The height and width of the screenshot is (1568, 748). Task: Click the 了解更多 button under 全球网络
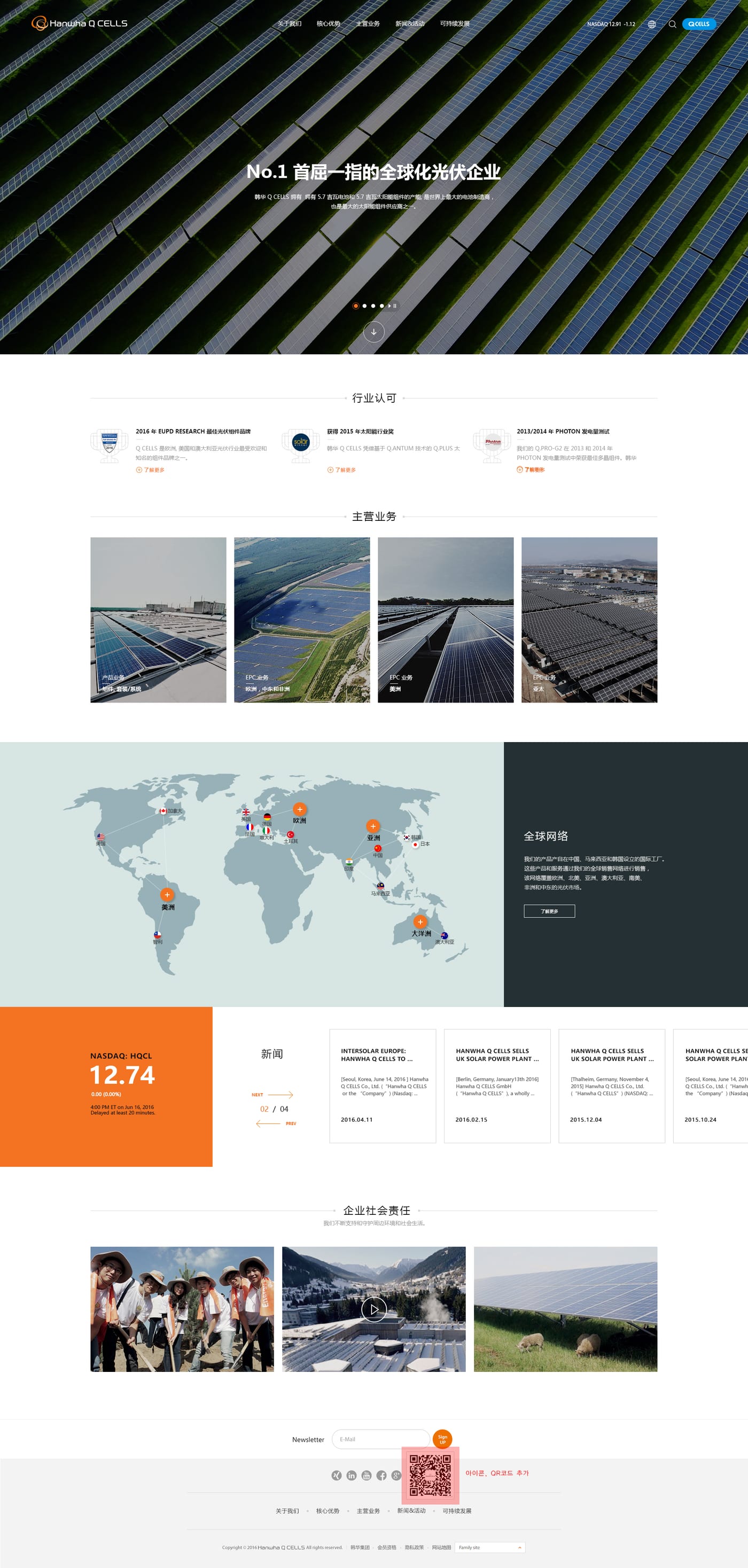tap(550, 911)
